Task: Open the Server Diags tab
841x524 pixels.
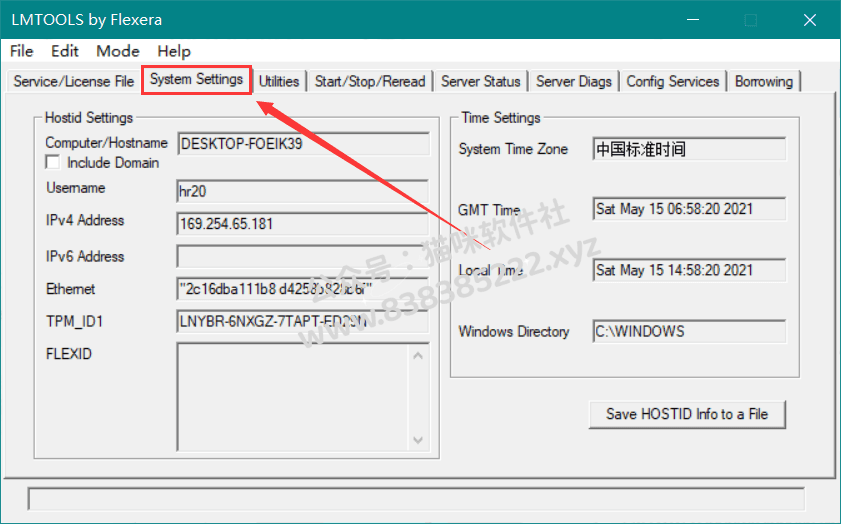Action: 574,82
